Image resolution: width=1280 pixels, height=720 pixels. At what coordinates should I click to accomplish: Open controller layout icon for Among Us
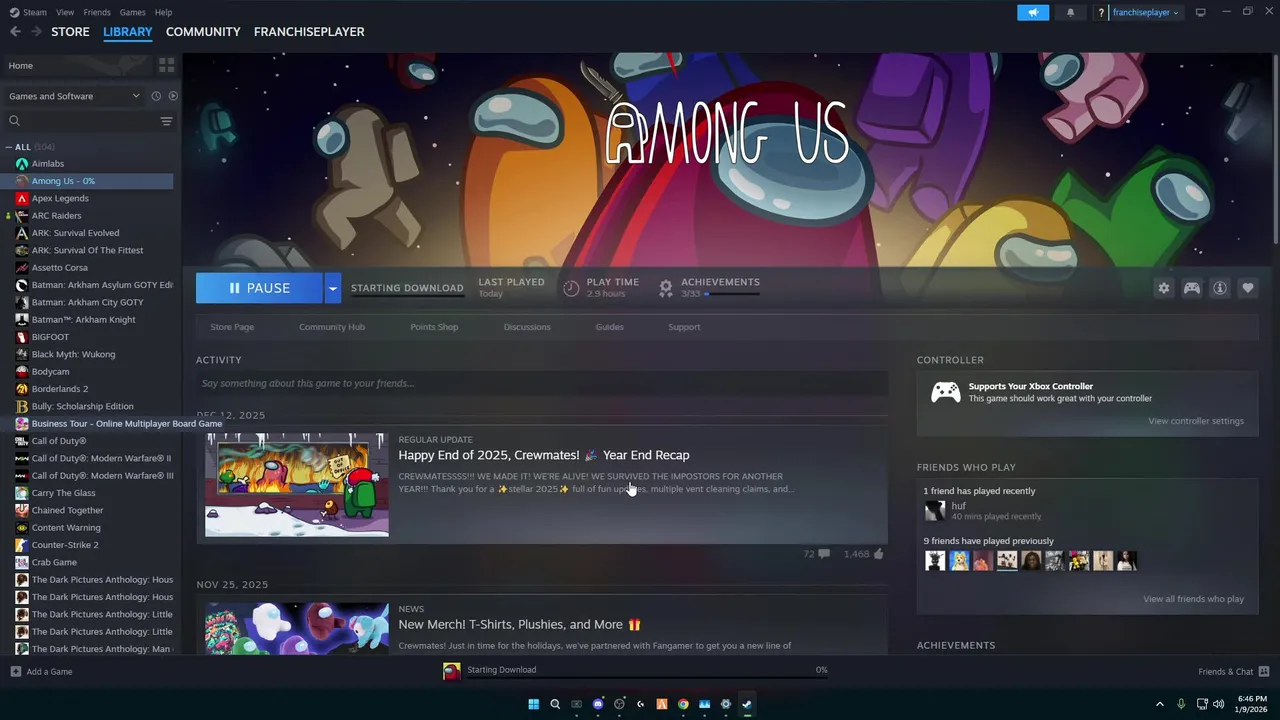click(x=1192, y=288)
